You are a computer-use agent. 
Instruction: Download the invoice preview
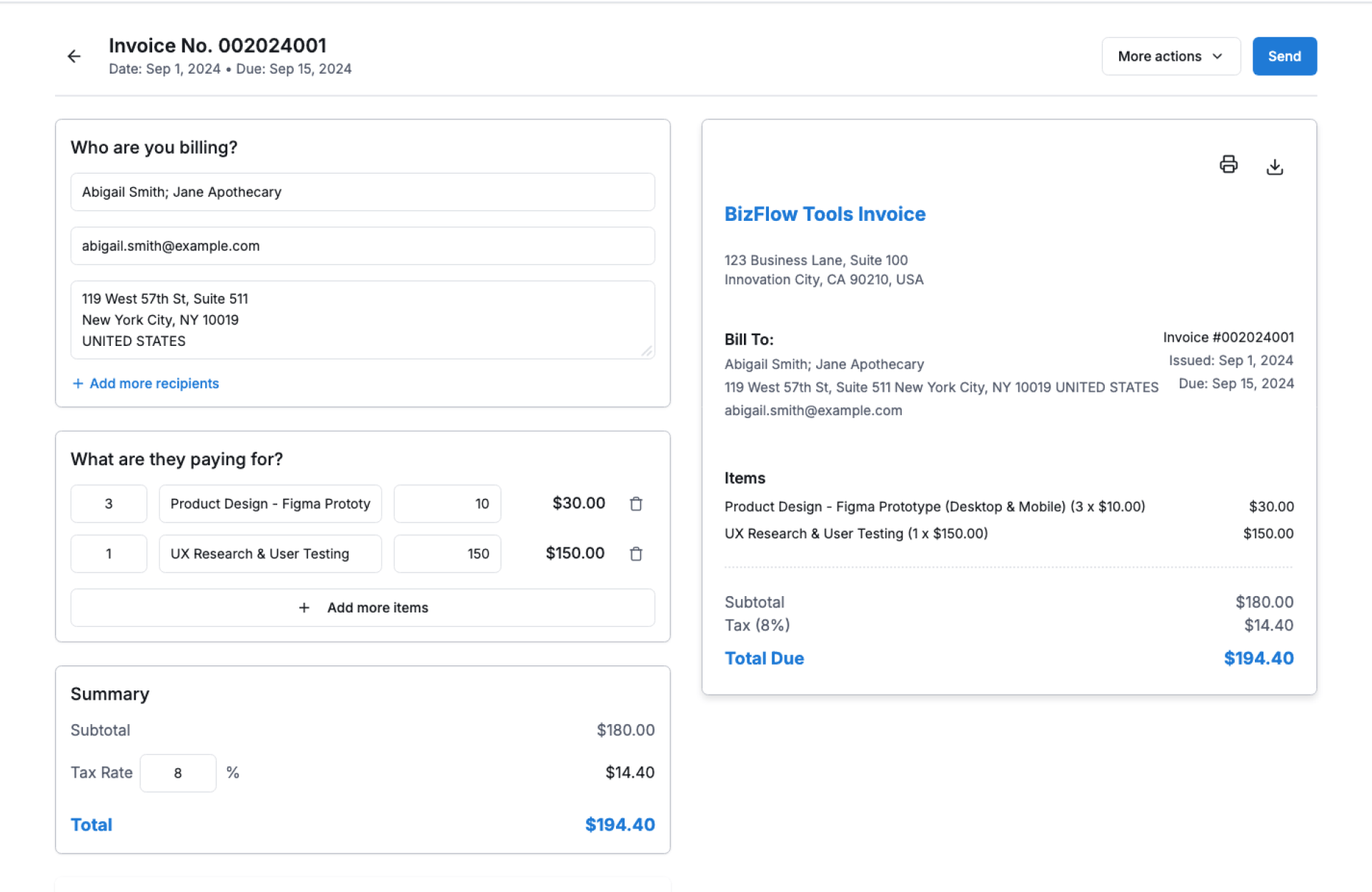[x=1274, y=167]
